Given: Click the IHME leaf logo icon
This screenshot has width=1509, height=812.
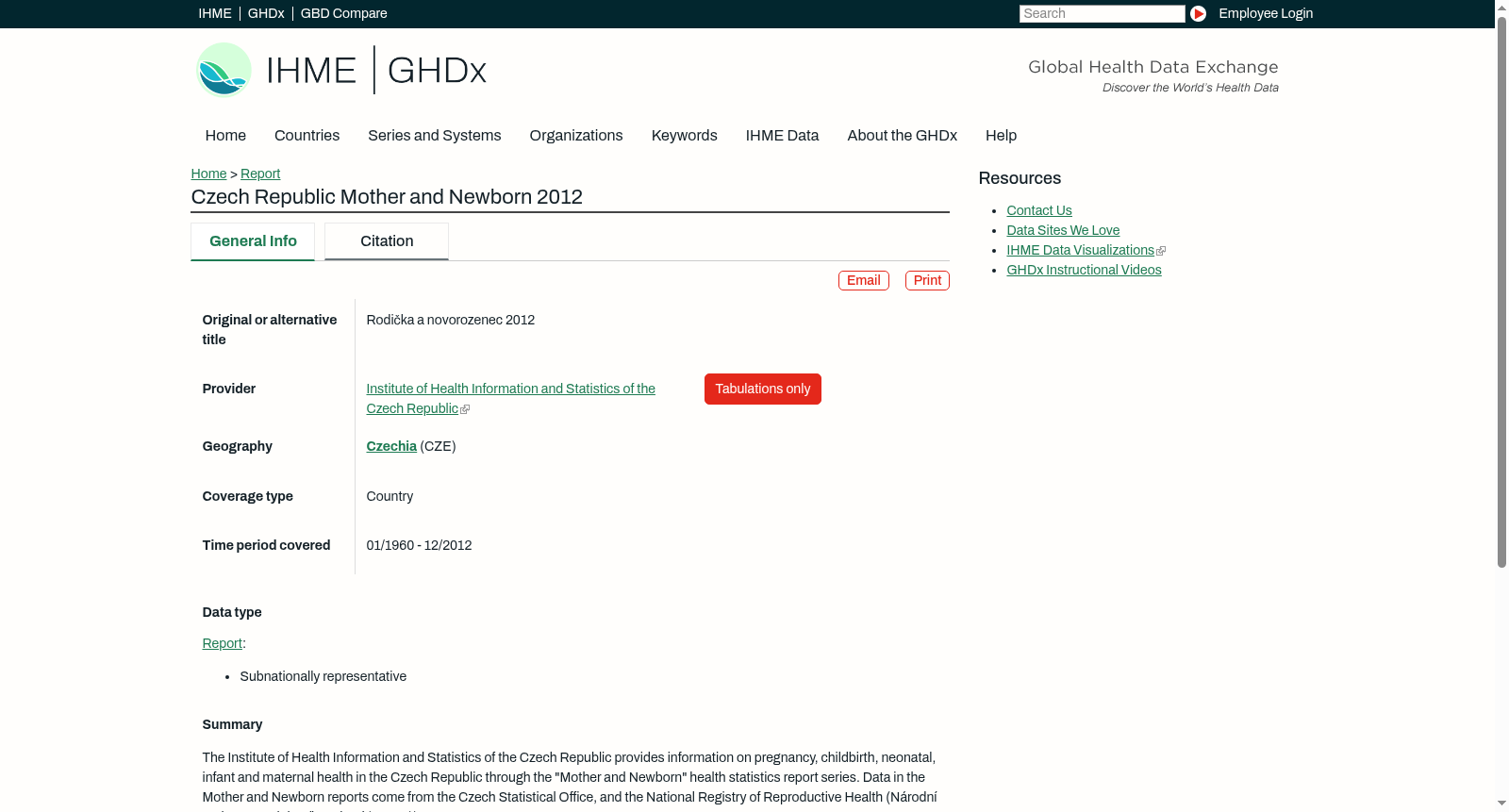Looking at the screenshot, I should pyautogui.click(x=224, y=70).
